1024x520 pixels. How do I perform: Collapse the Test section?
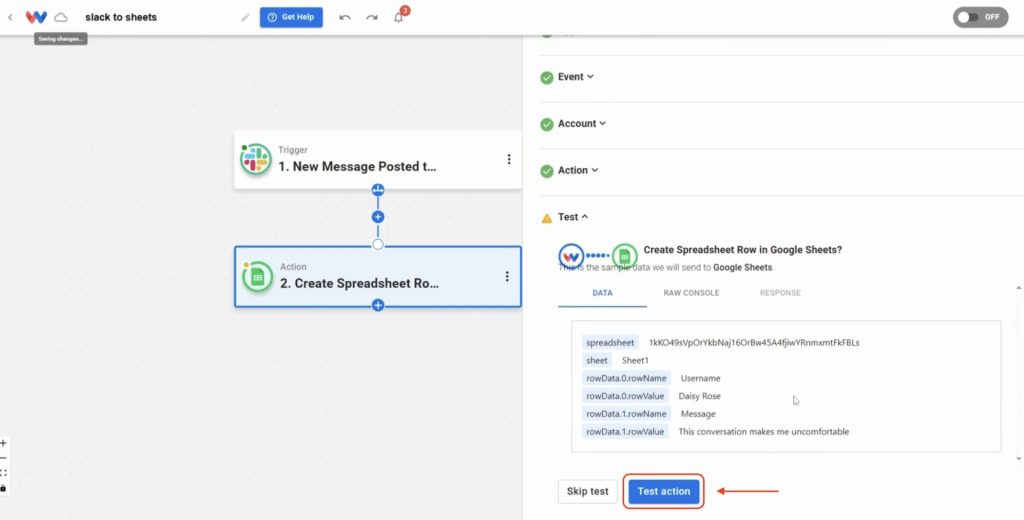[573, 217]
